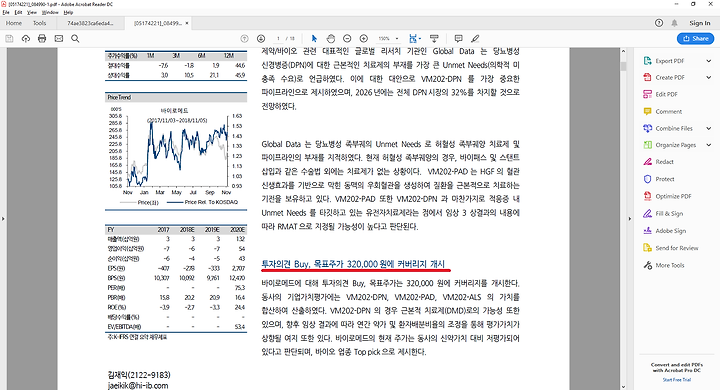
Task: Open Help question mark icon
Action: 659,23
